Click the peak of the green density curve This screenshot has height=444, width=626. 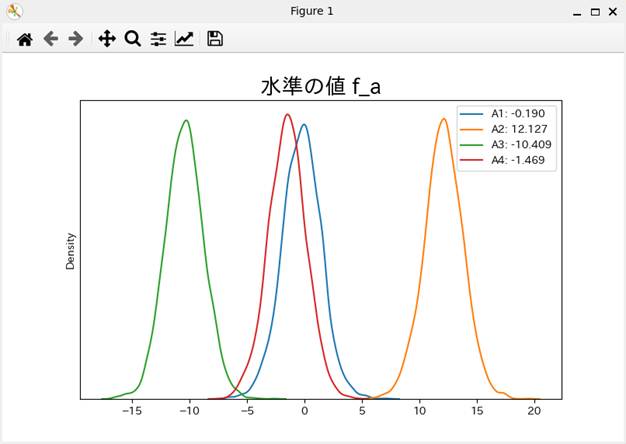pyautogui.click(x=186, y=121)
